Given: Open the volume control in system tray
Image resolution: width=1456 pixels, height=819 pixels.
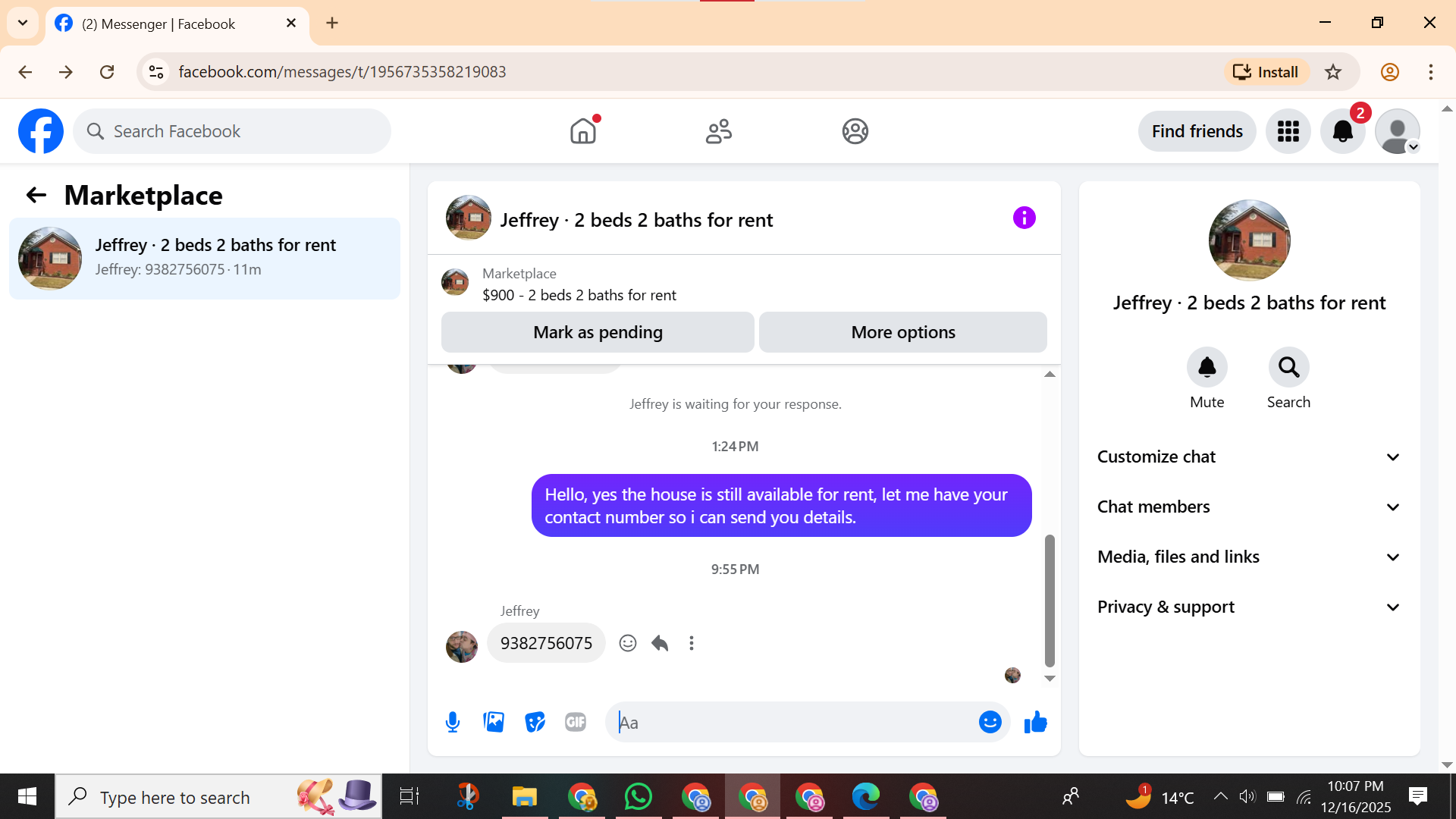Looking at the screenshot, I should point(1247,796).
